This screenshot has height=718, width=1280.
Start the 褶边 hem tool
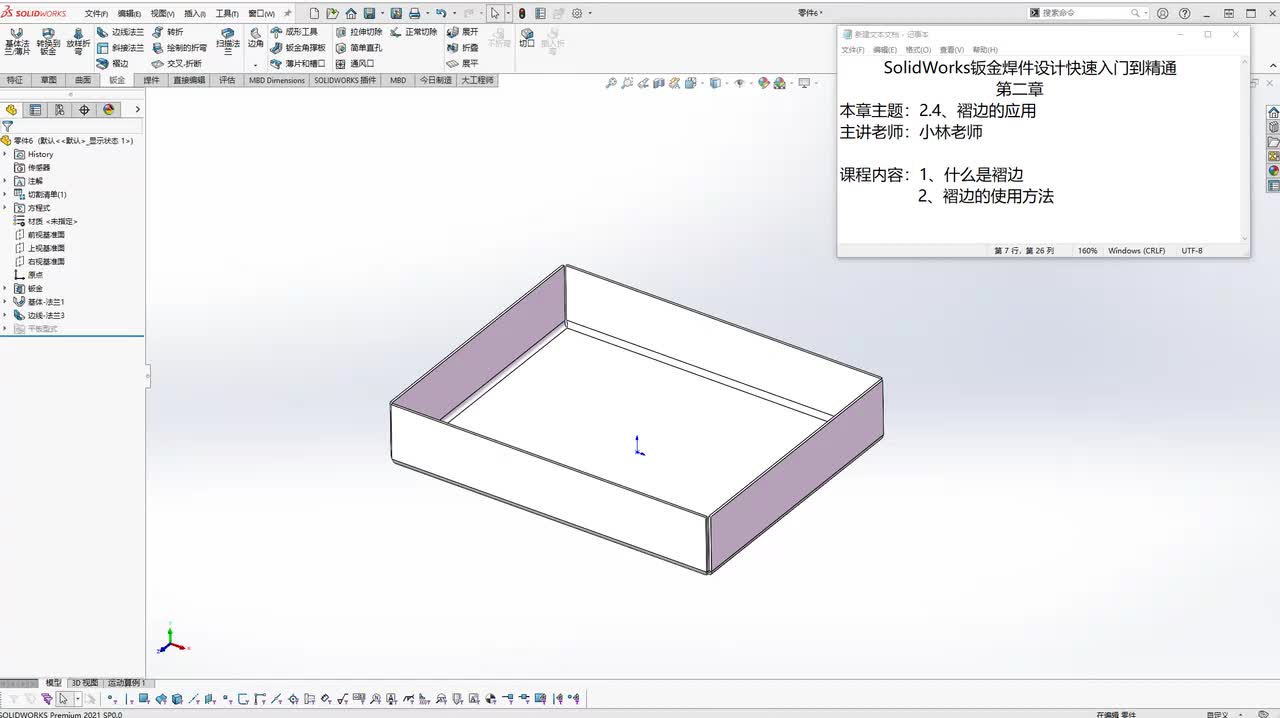tap(113, 64)
